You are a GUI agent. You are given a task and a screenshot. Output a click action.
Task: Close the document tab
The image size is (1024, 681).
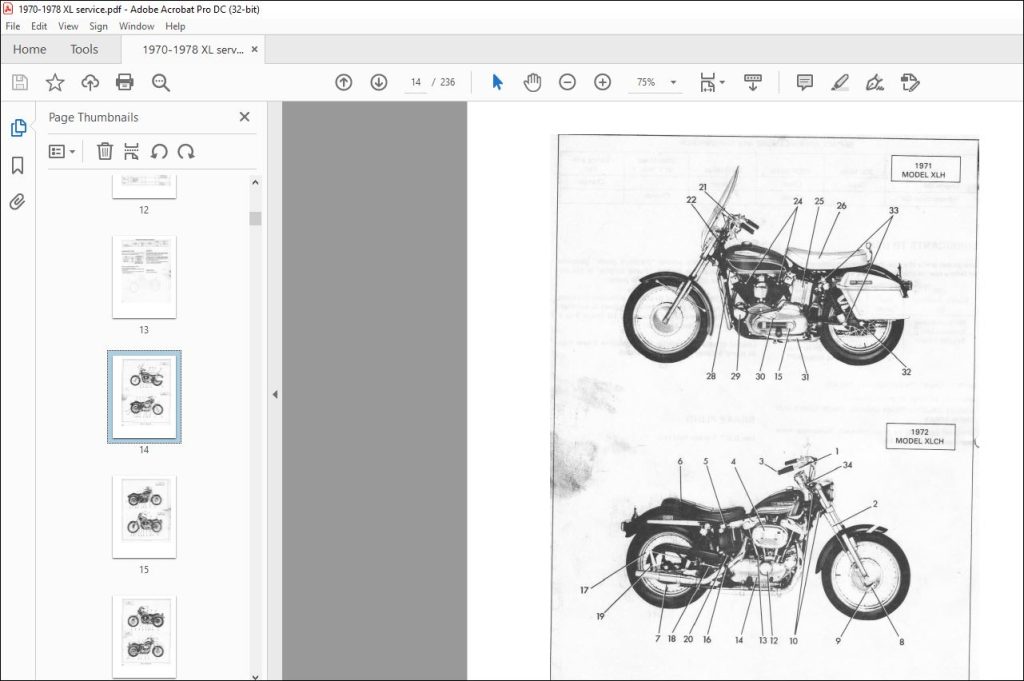255,49
